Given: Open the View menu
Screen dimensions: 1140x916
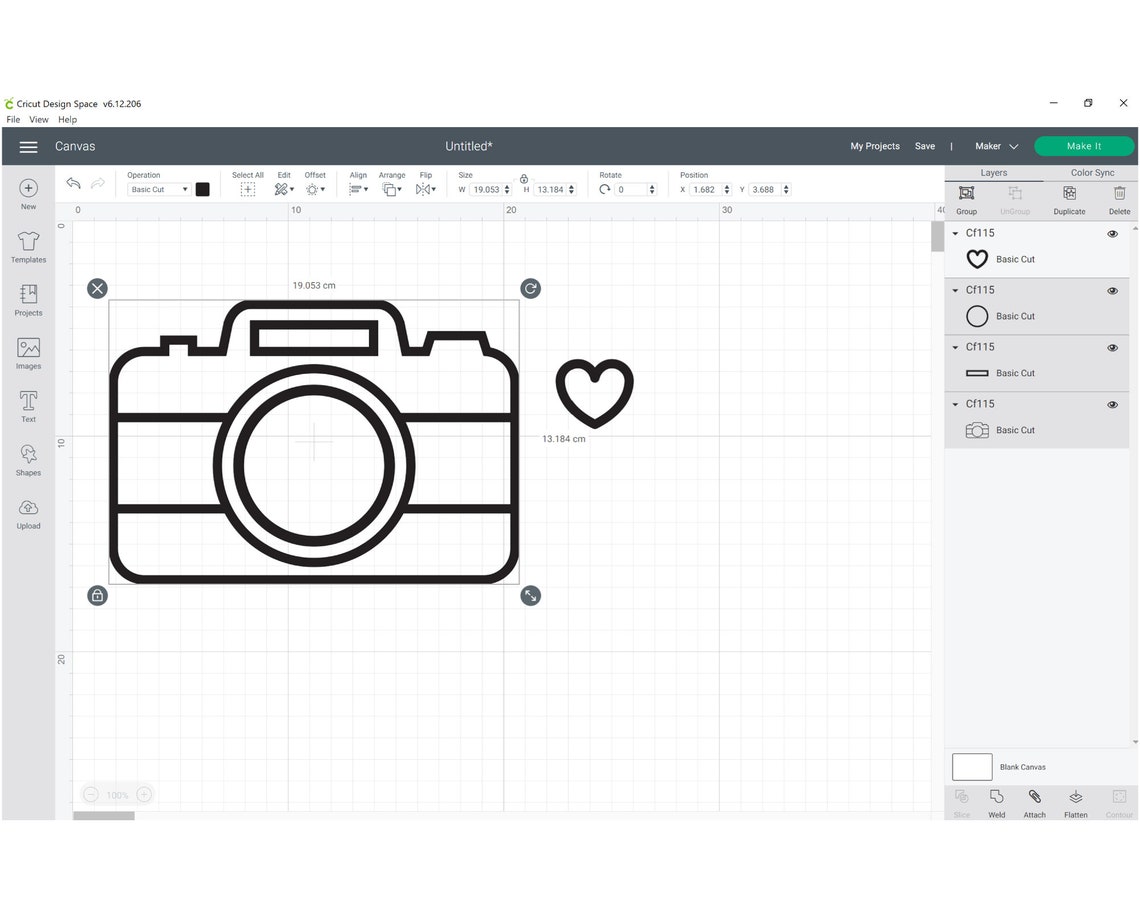Looking at the screenshot, I should pos(39,119).
